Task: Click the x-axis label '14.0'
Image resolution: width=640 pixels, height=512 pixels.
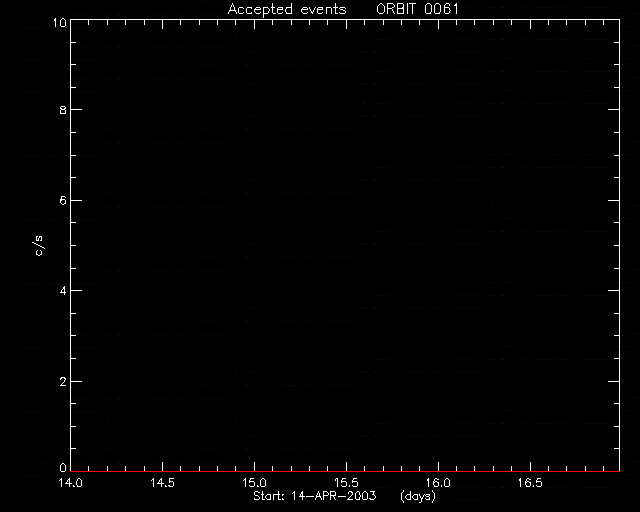Action: [70, 483]
